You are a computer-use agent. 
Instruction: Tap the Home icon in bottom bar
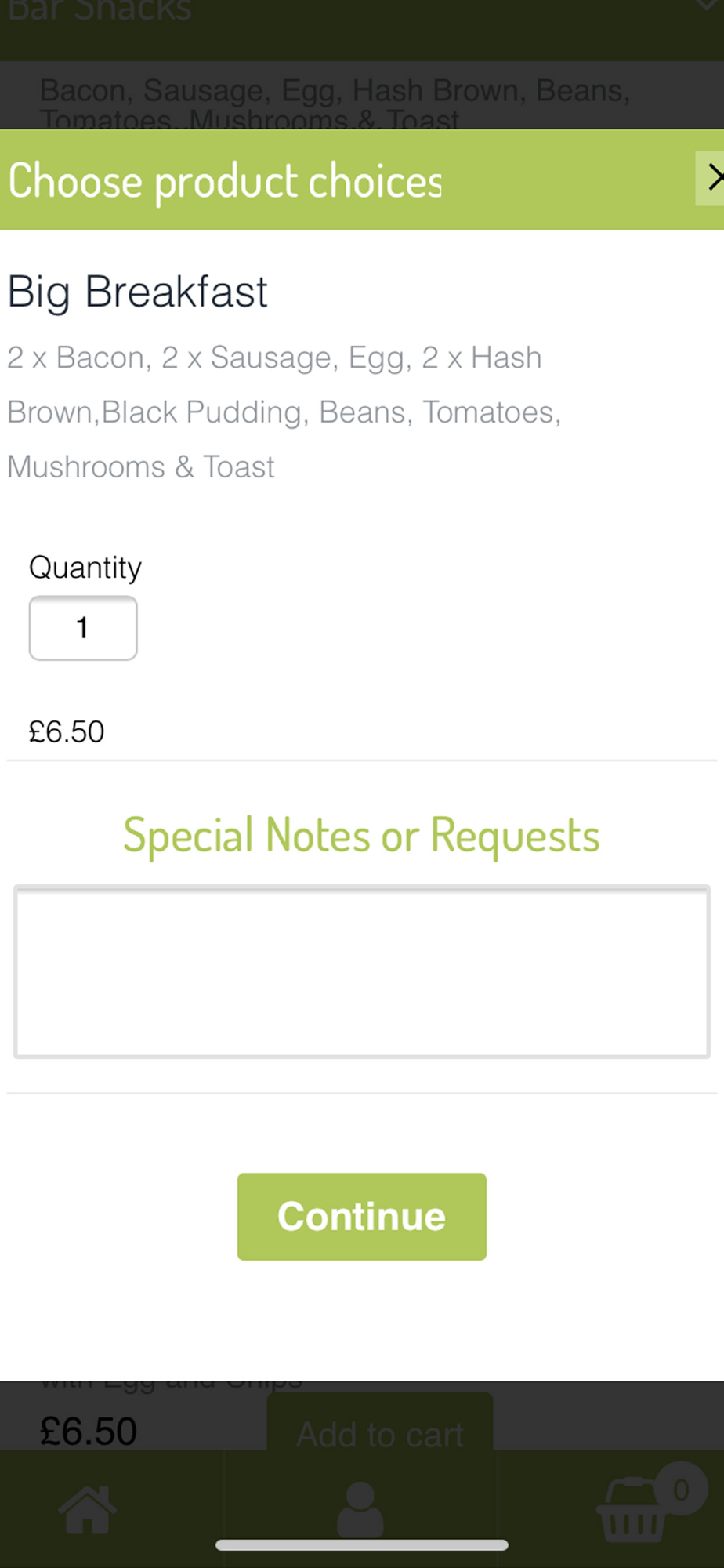(x=87, y=1508)
